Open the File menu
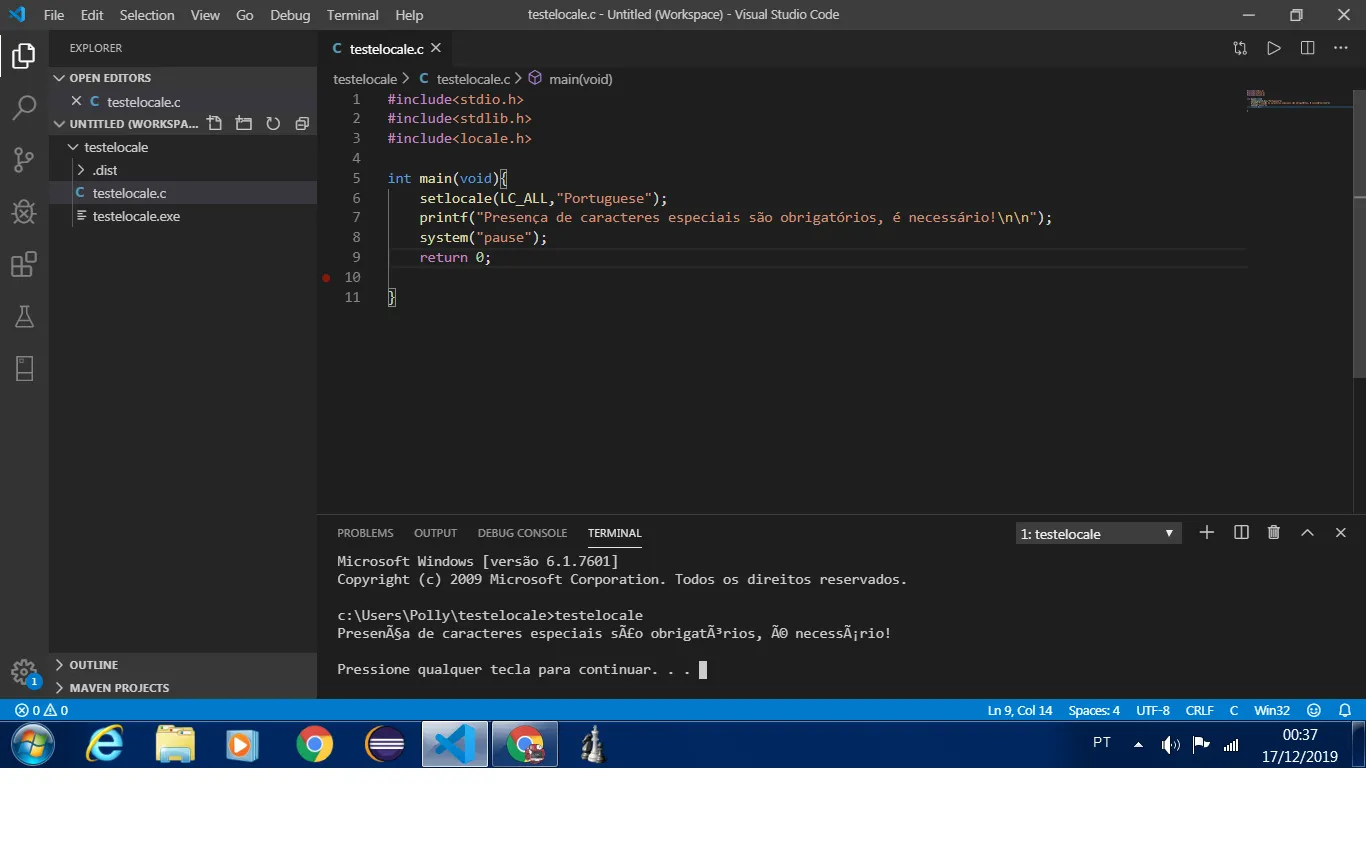The width and height of the screenshot is (1366, 854). (x=54, y=15)
